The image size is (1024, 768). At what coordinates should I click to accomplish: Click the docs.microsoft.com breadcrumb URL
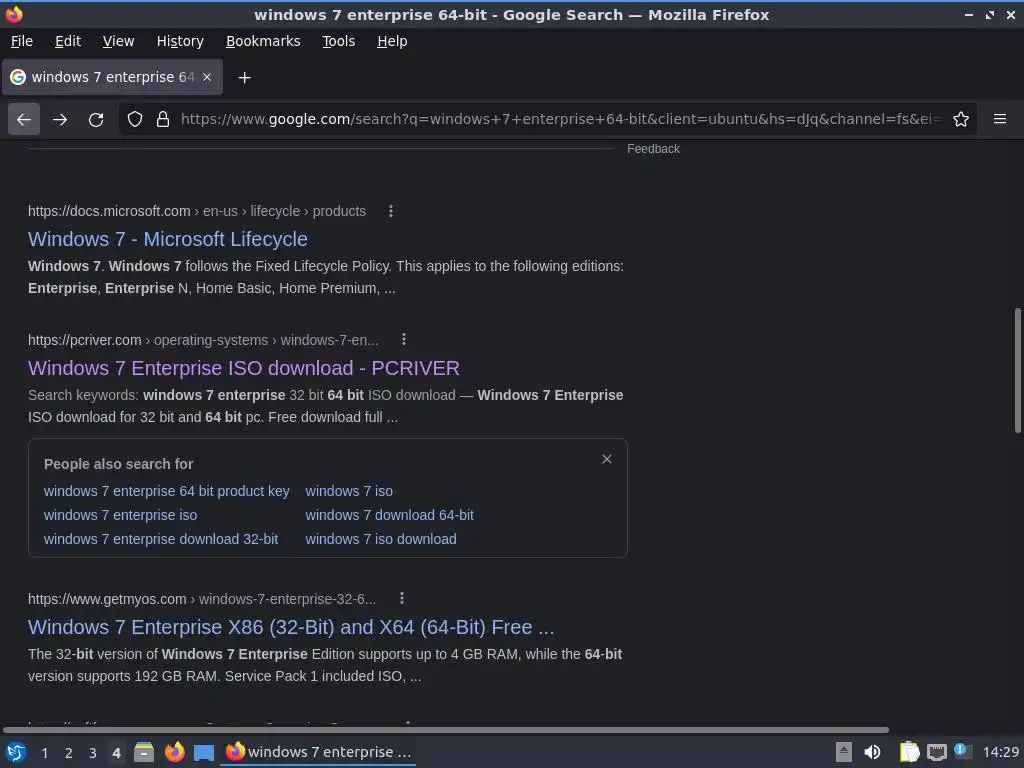click(197, 211)
